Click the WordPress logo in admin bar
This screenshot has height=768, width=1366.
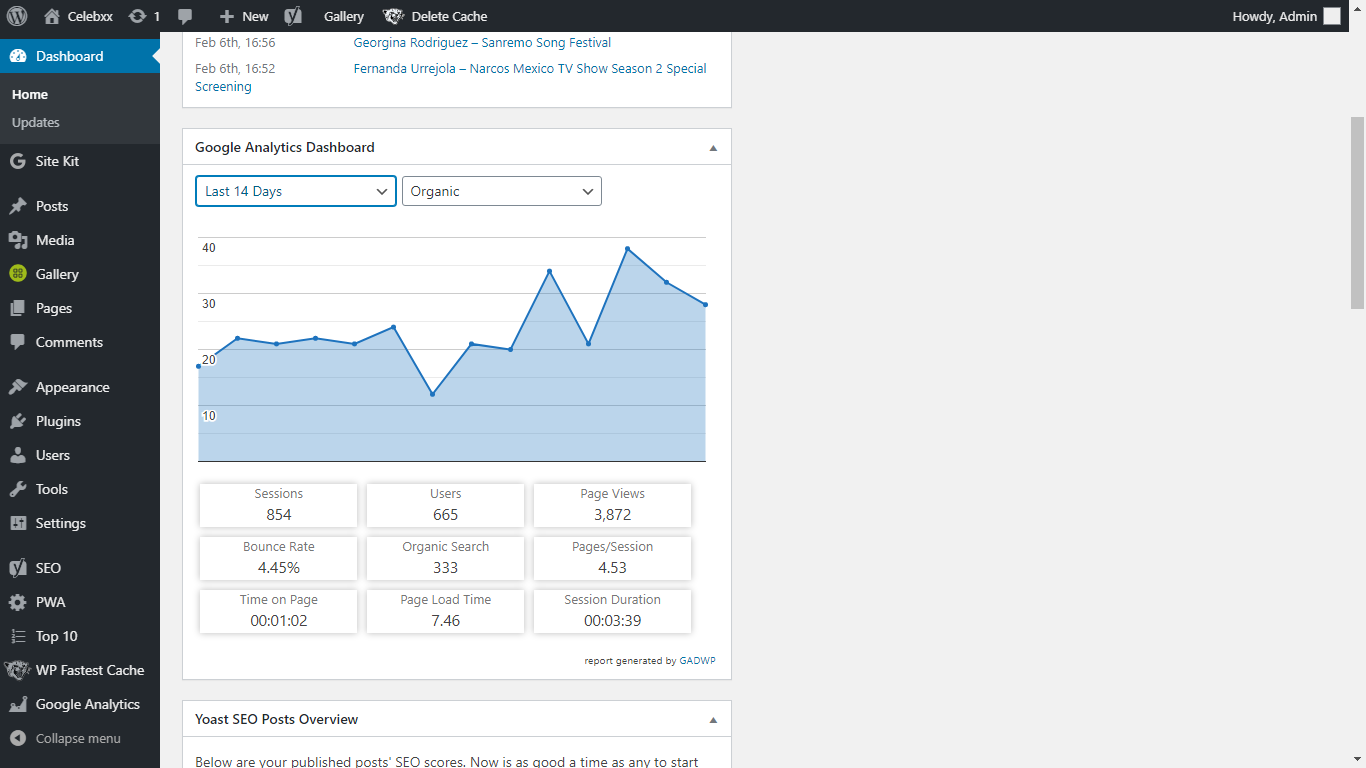[x=17, y=16]
